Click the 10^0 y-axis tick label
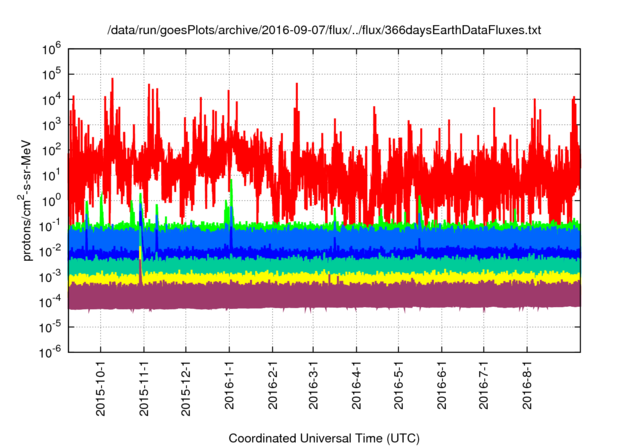This screenshot has height=448, width=640. (x=51, y=201)
